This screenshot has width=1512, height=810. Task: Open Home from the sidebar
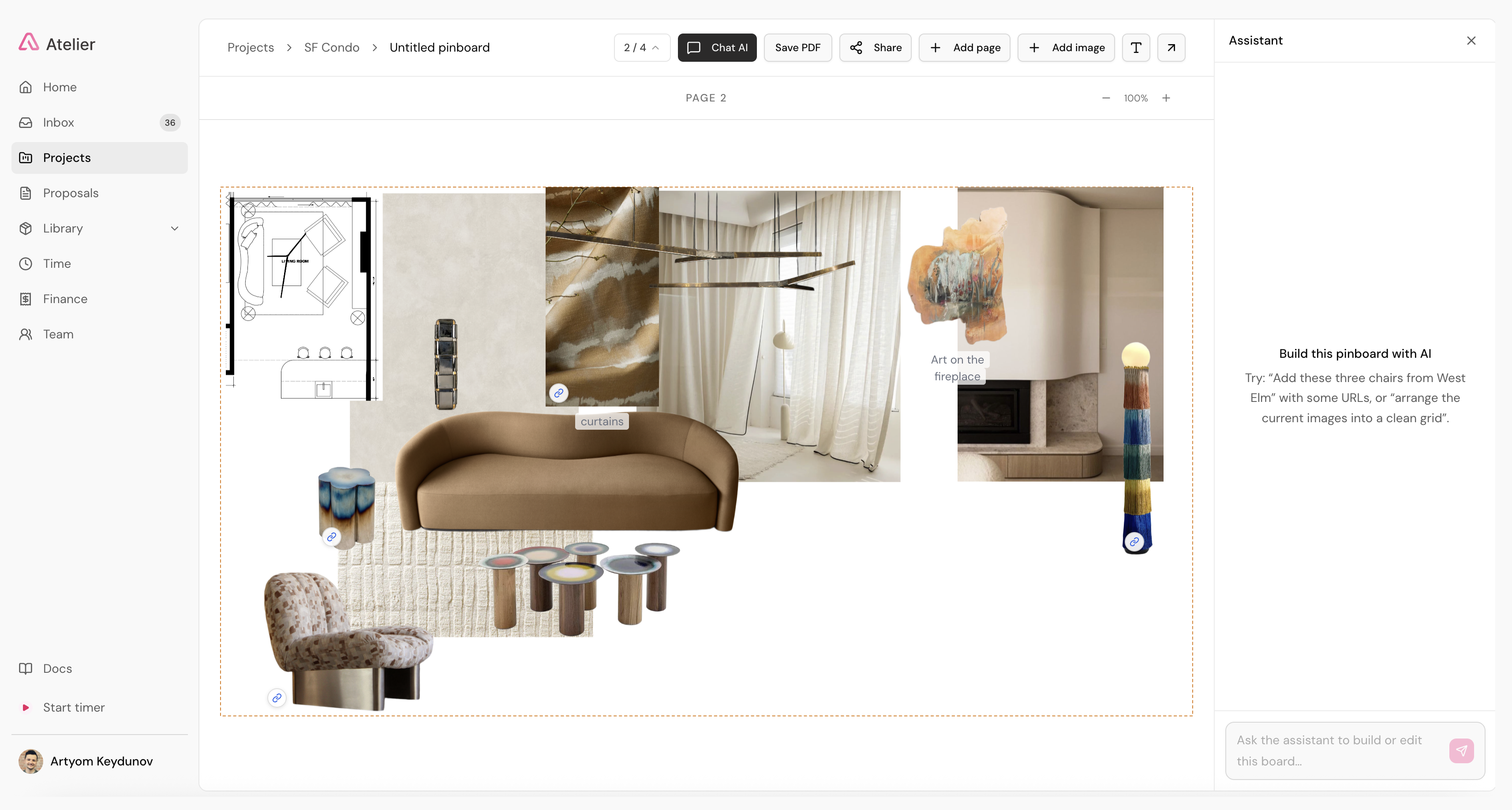pyautogui.click(x=99, y=87)
